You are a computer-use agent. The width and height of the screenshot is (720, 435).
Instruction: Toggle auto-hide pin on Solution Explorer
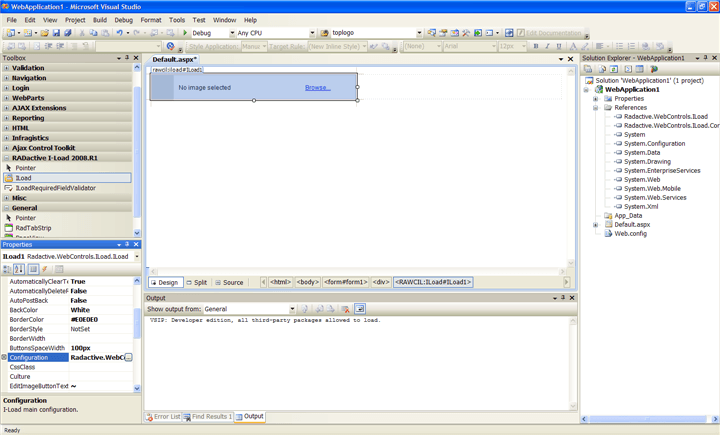(x=706, y=58)
